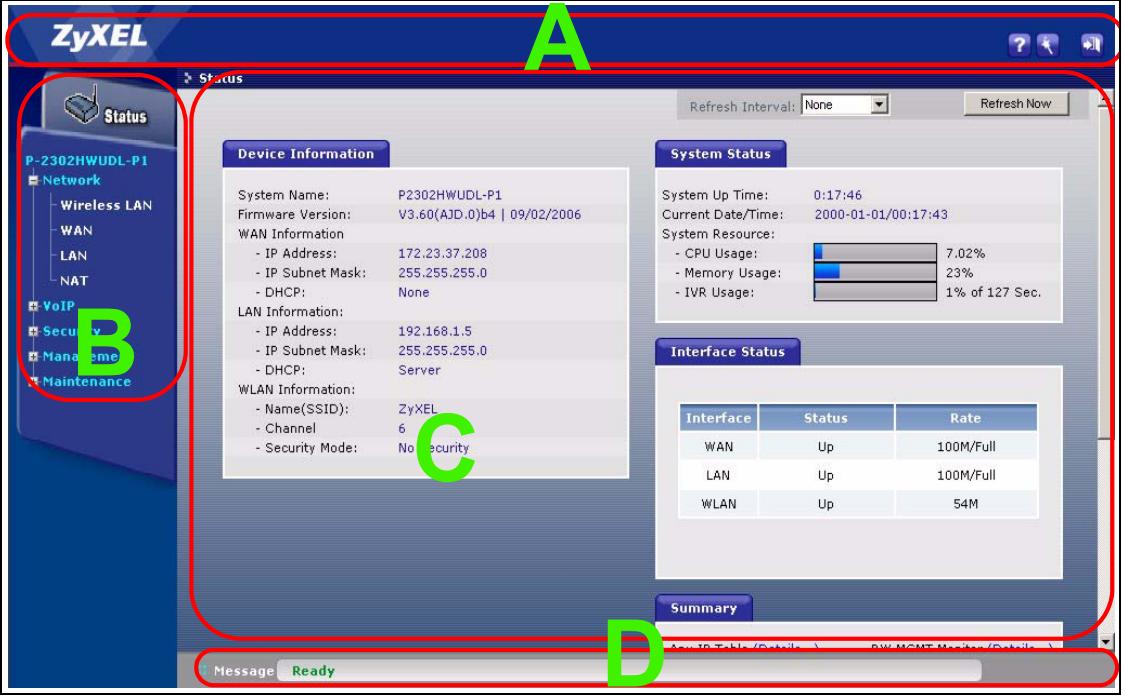
Task: Click the Memory Usage progress bar
Action: [875, 273]
